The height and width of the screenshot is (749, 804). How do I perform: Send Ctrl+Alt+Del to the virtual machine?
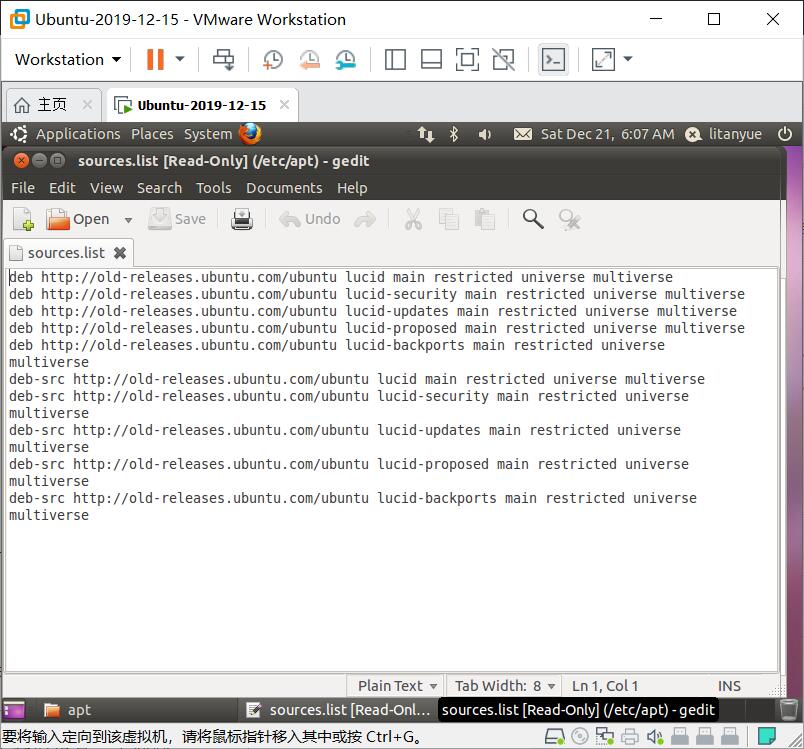tap(224, 59)
